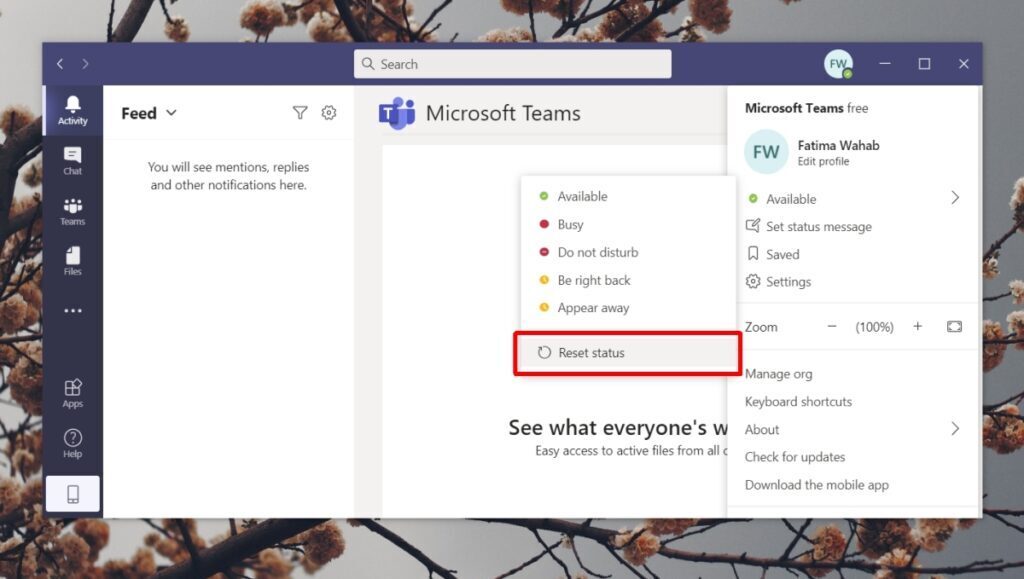Open the mobile device icon at sidebar bottom
This screenshot has width=1024, height=579.
(x=71, y=493)
